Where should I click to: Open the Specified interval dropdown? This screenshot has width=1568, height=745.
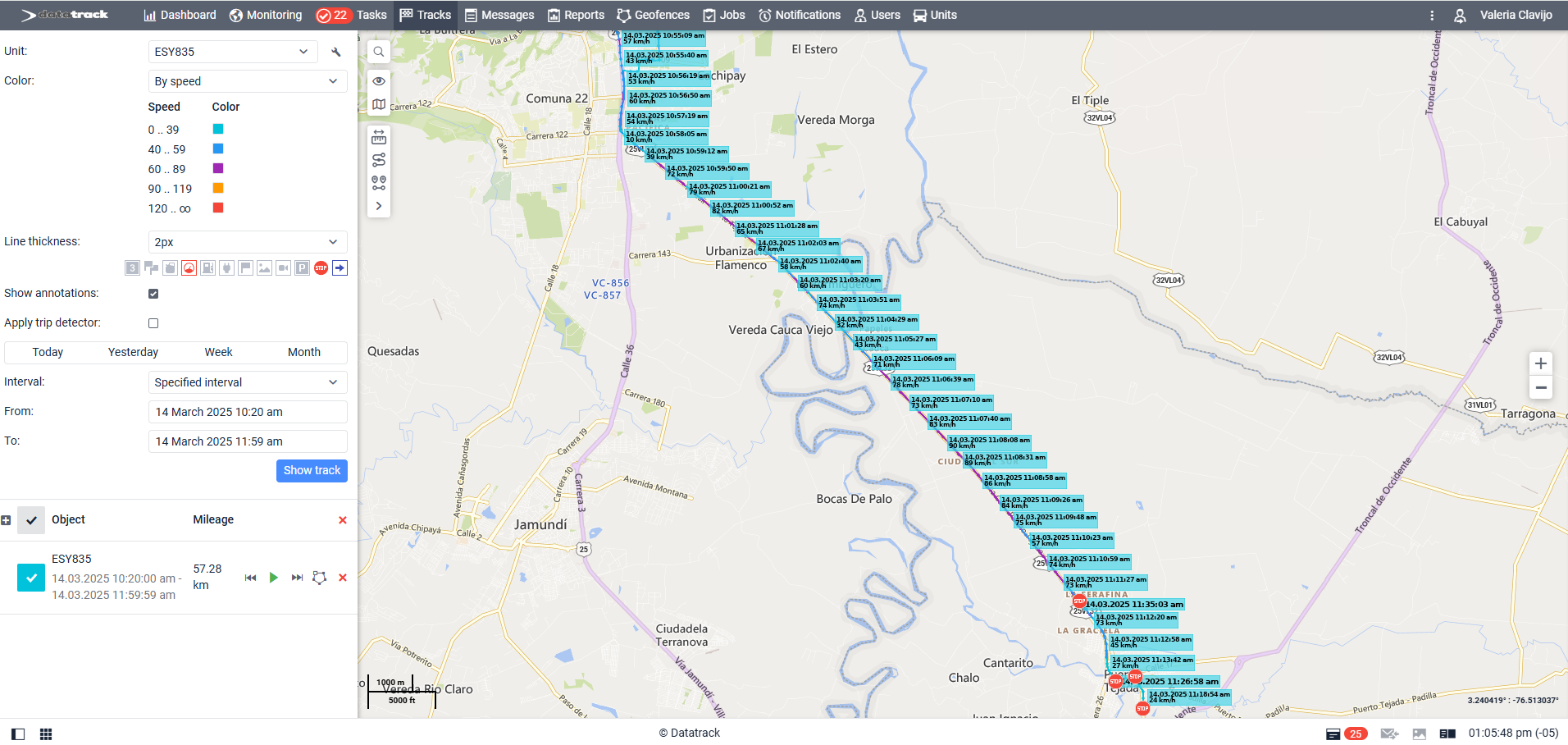(247, 382)
